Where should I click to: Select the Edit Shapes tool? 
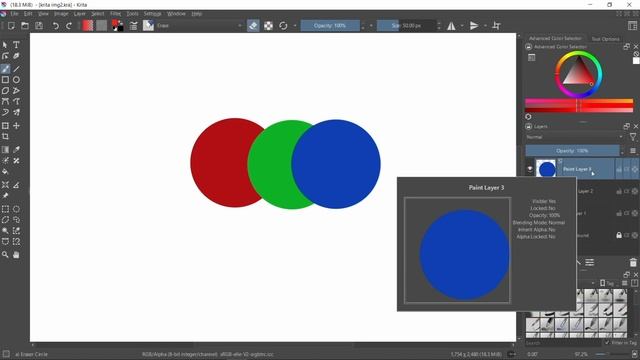(x=5, y=56)
